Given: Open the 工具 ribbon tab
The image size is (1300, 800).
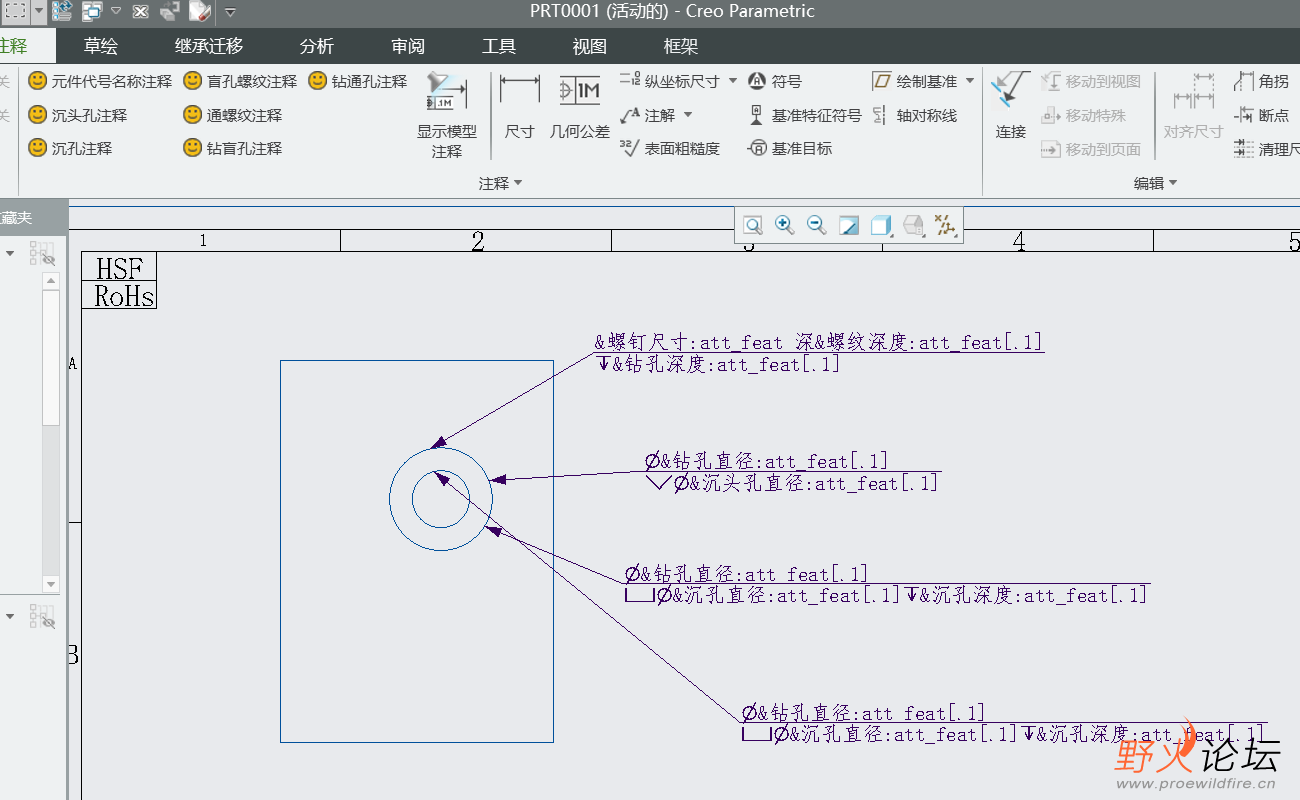Looking at the screenshot, I should pos(499,46).
